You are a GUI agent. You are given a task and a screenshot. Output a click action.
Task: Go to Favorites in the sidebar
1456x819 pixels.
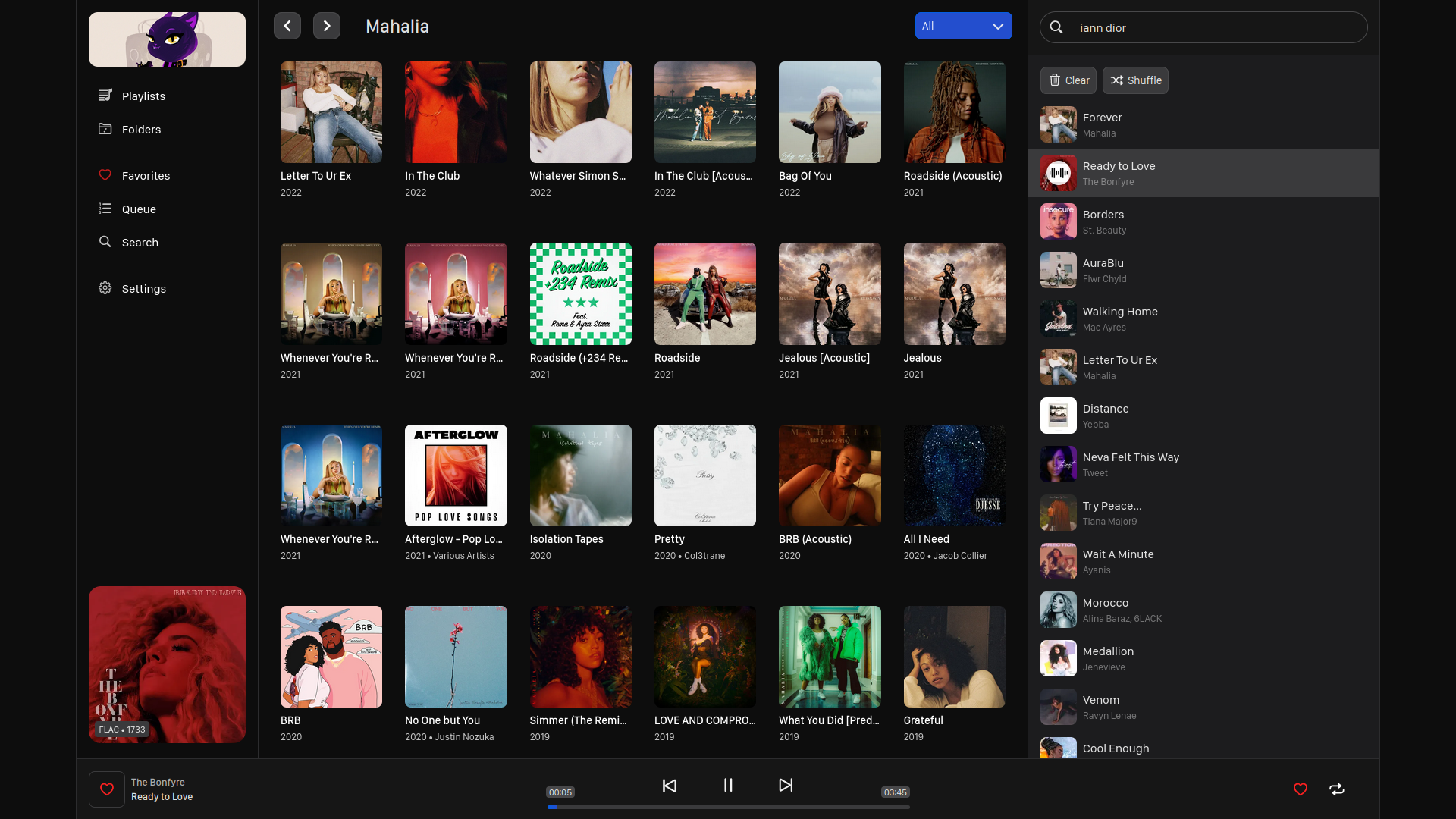click(146, 176)
